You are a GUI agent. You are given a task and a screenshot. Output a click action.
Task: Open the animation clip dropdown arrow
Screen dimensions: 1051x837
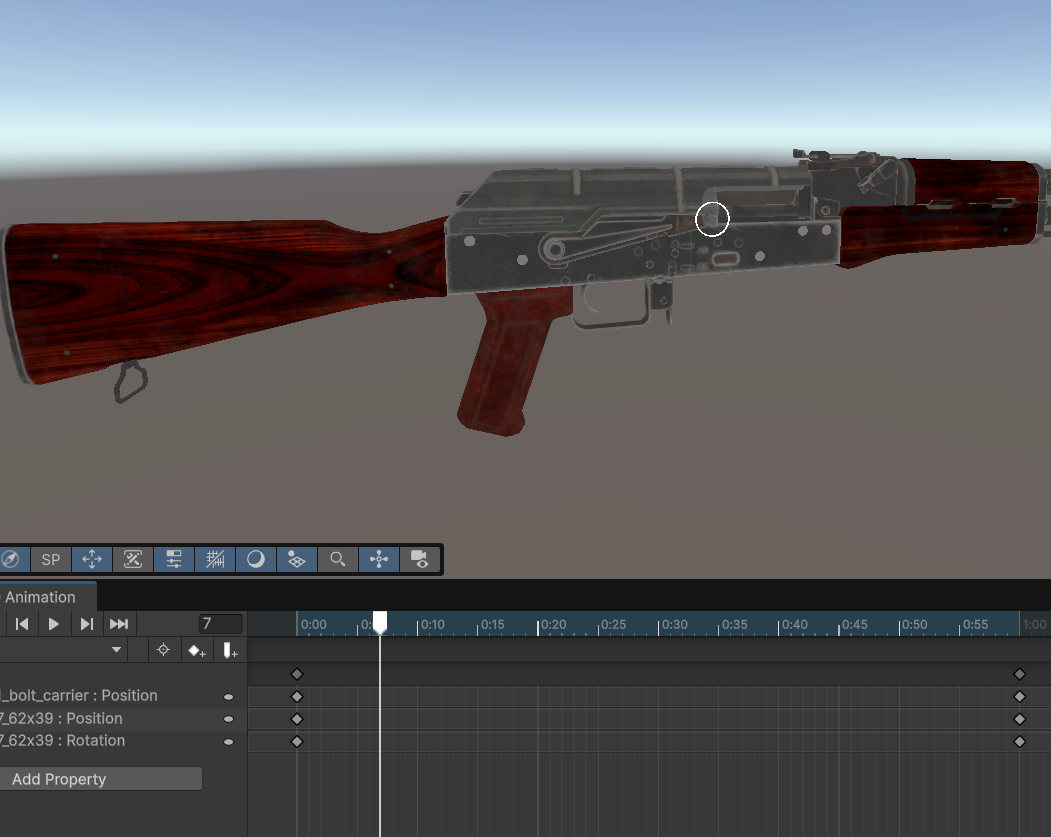coord(116,650)
